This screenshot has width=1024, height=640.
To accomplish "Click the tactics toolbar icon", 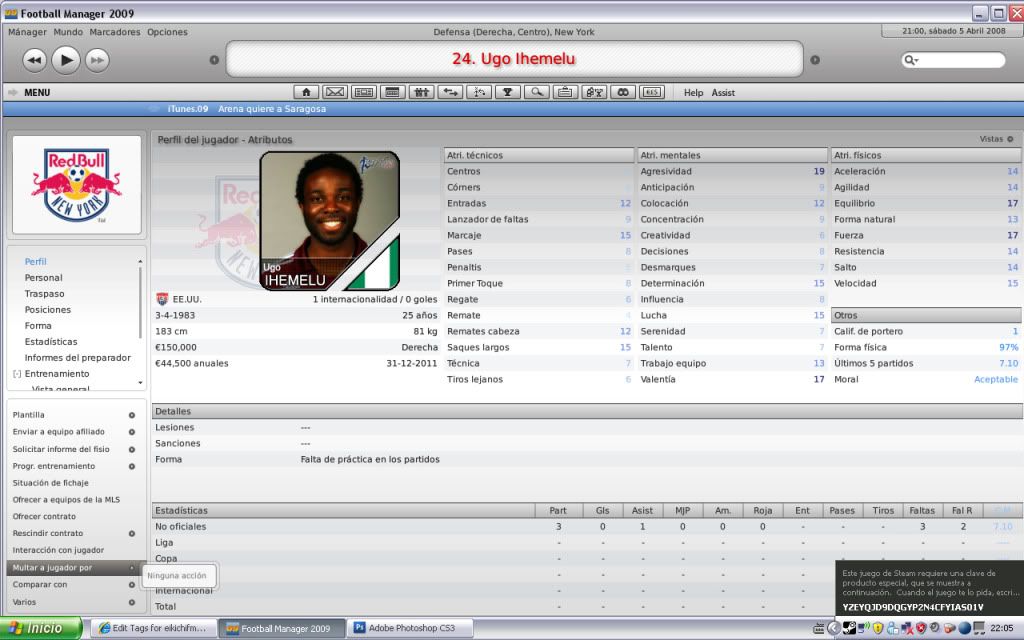I will (x=479, y=92).
